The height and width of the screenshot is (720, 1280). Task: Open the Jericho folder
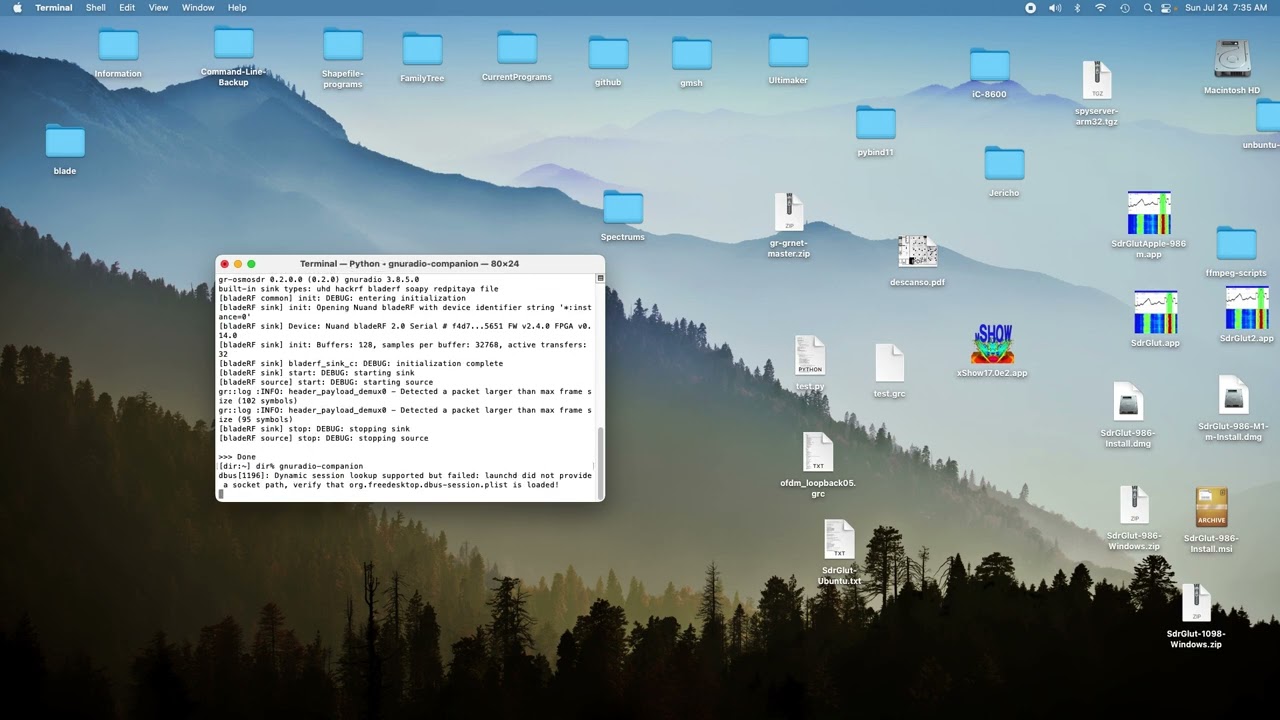point(1004,165)
